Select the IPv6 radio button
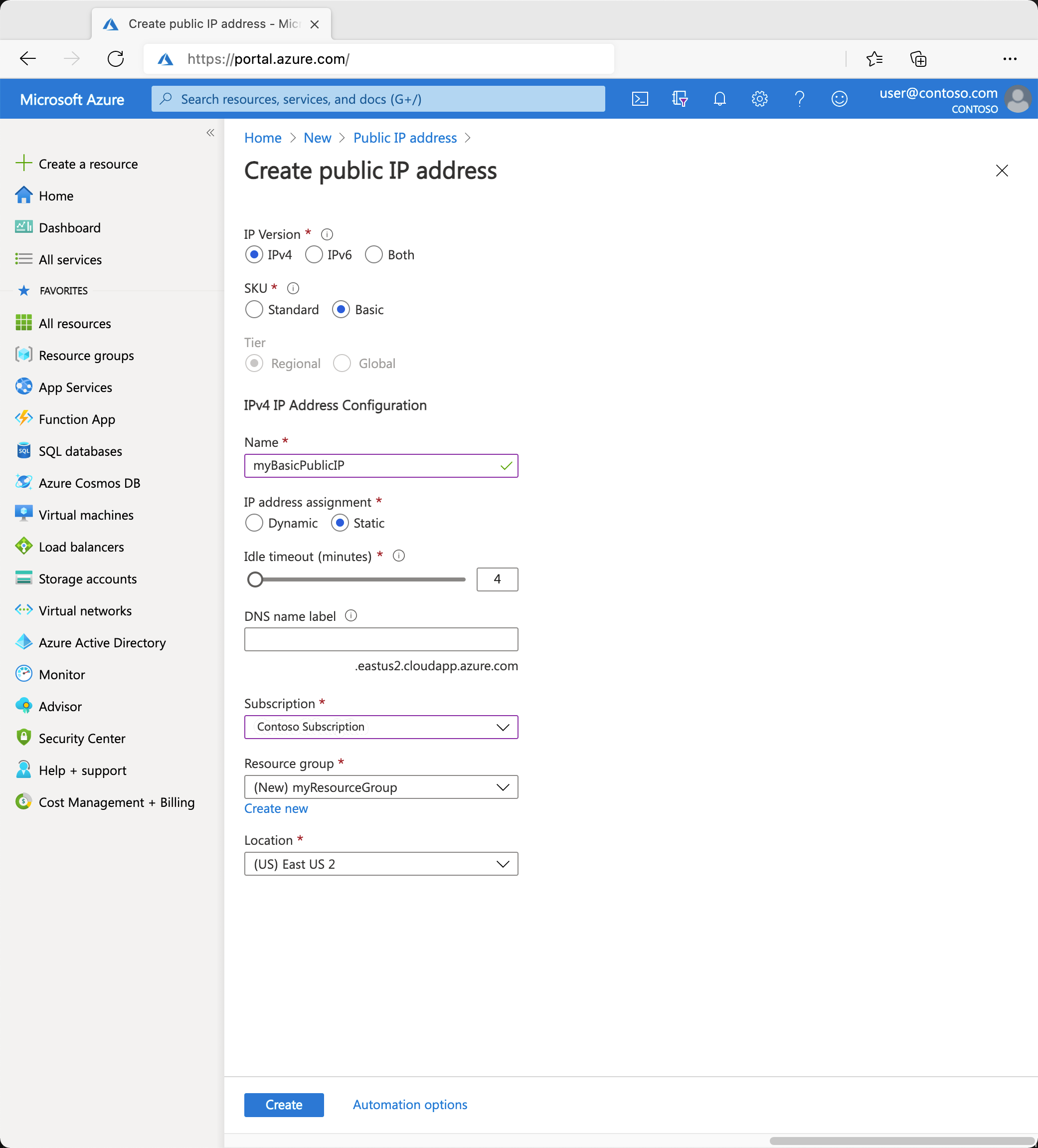This screenshot has width=1038, height=1148. pos(314,254)
